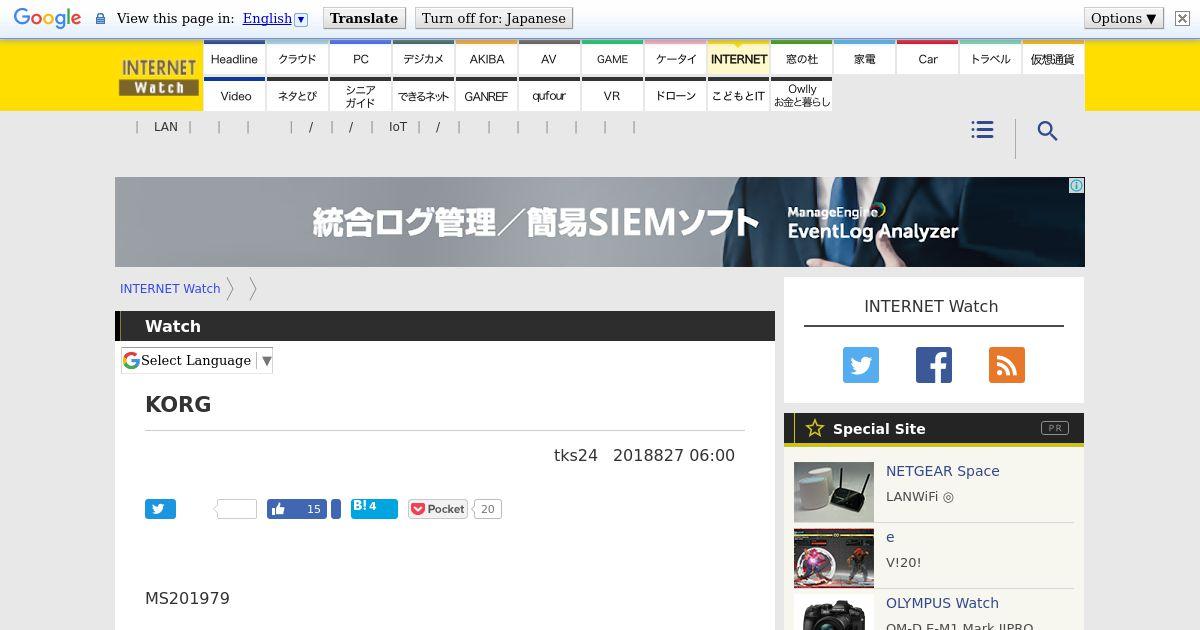Click the Hatena bookmark B! button

pyautogui.click(x=374, y=509)
